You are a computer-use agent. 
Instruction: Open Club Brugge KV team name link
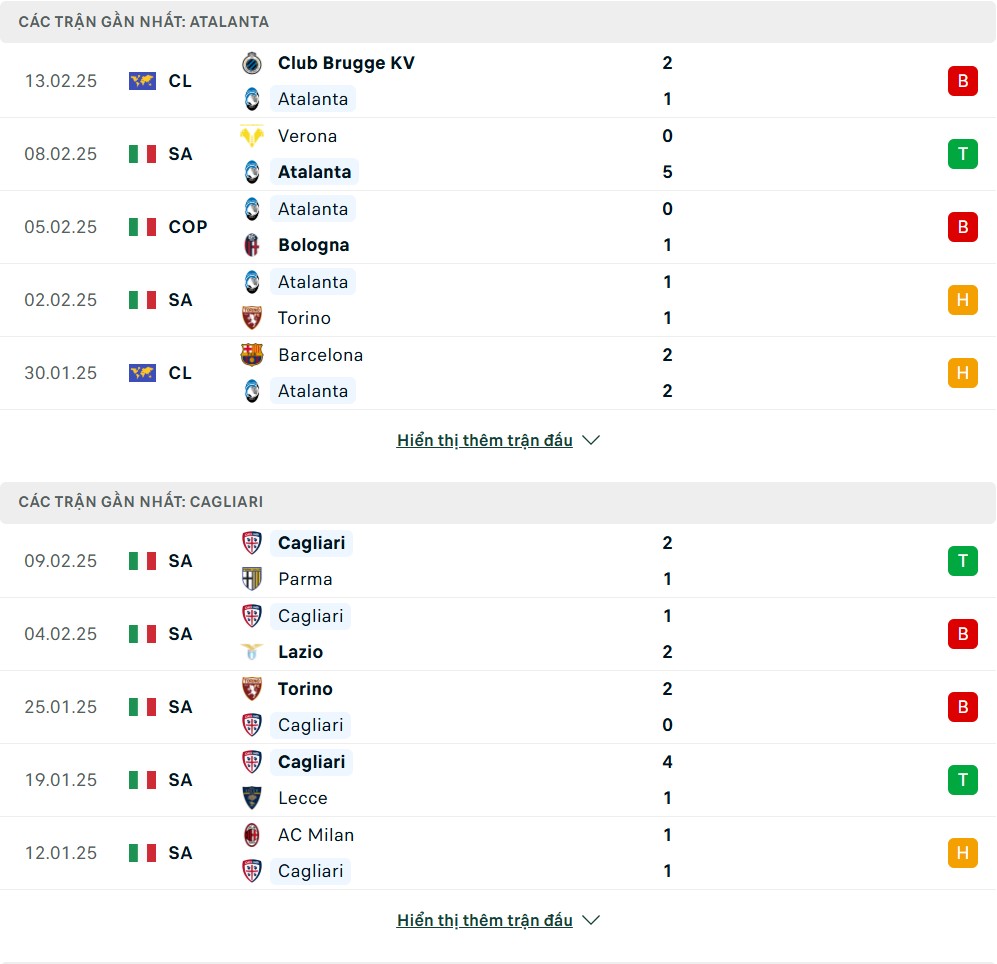click(346, 63)
